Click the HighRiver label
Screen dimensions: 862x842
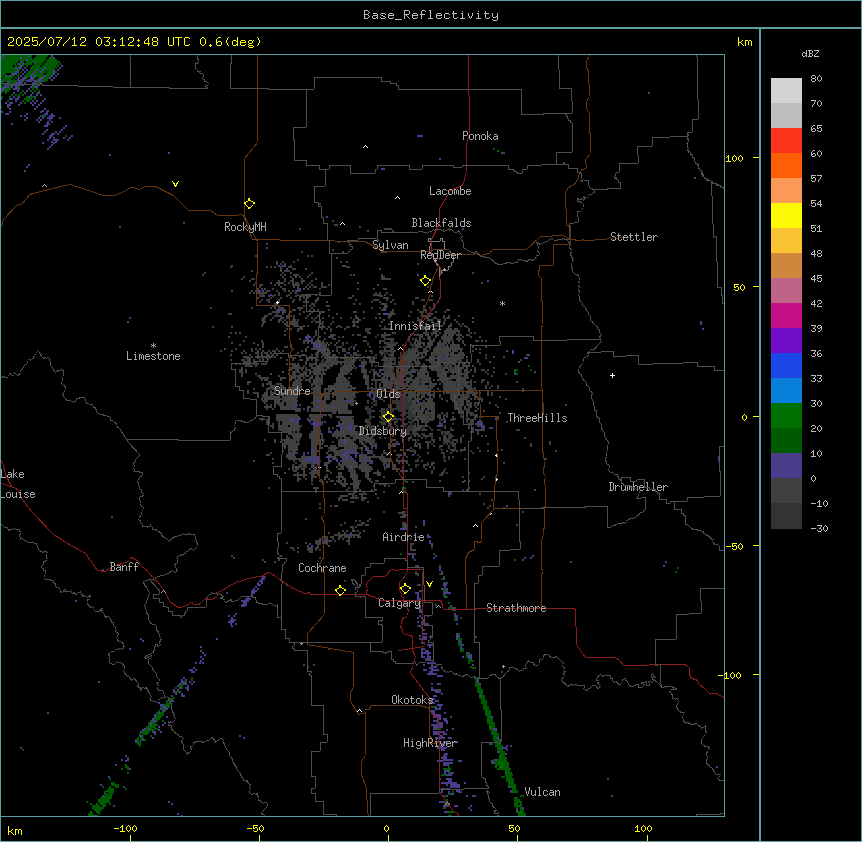430,743
